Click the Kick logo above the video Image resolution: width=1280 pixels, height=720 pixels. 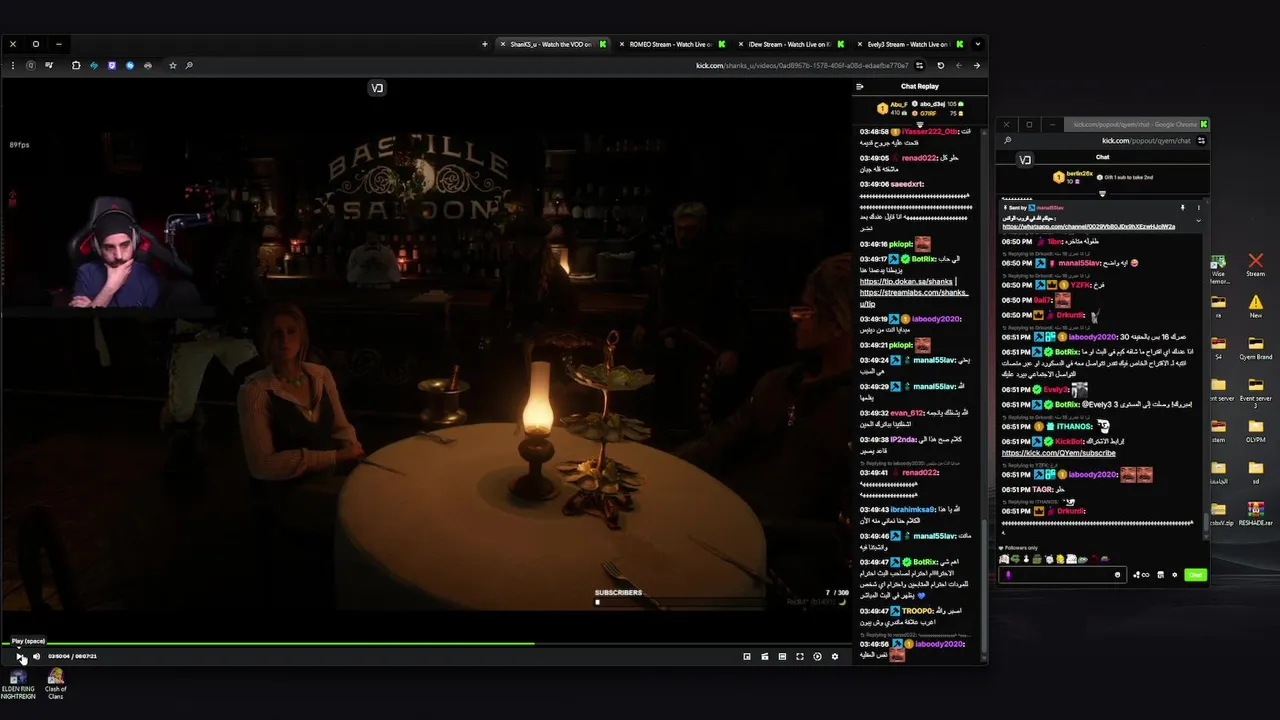click(x=377, y=88)
